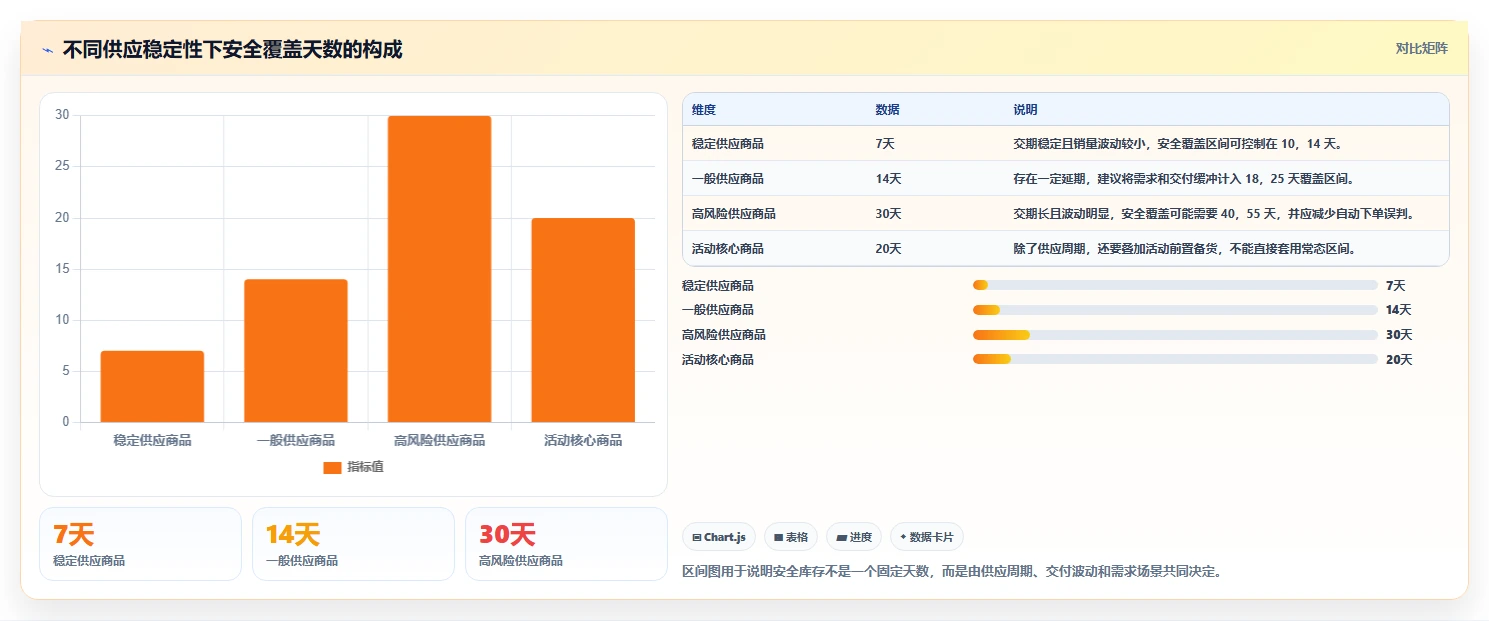Select the Chart.js tag

(x=718, y=537)
